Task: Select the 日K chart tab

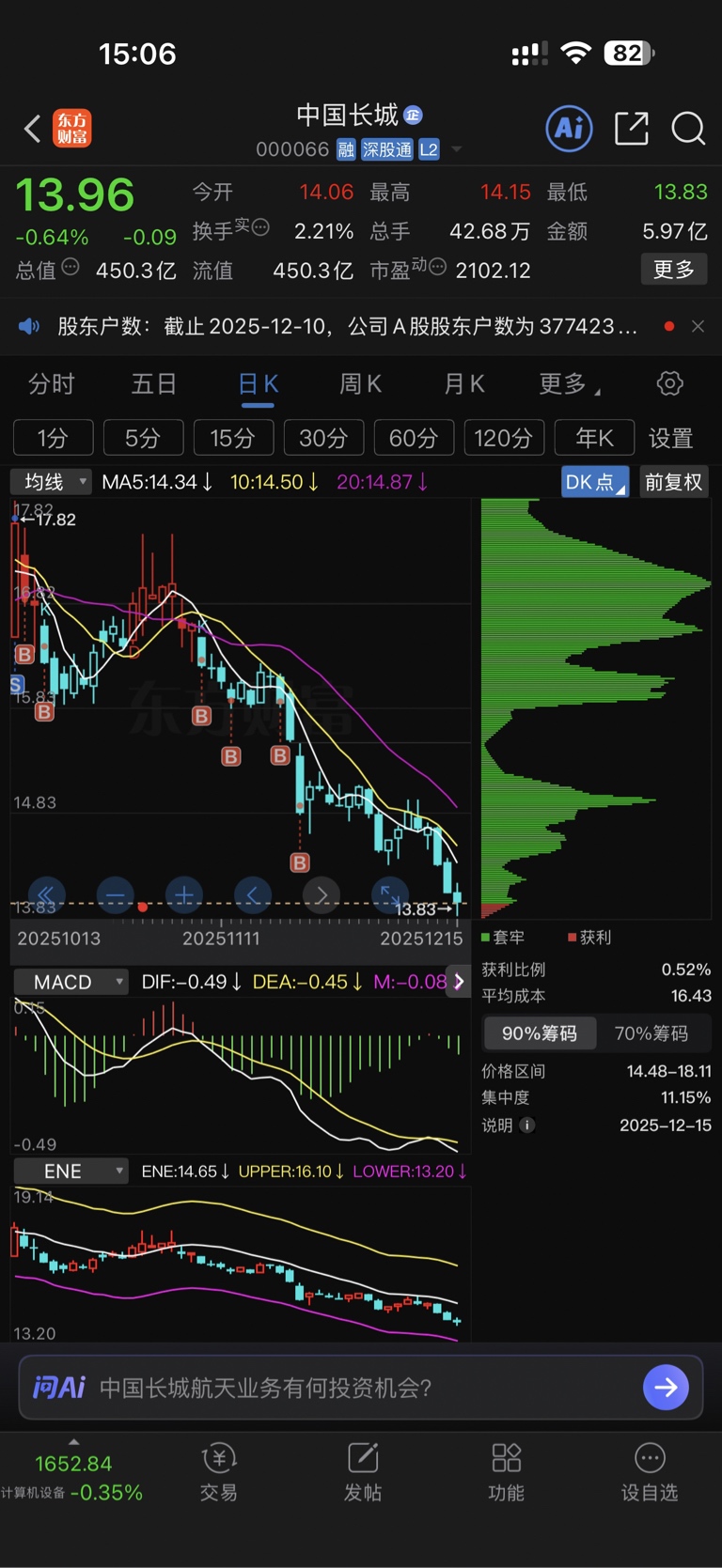Action: [258, 384]
